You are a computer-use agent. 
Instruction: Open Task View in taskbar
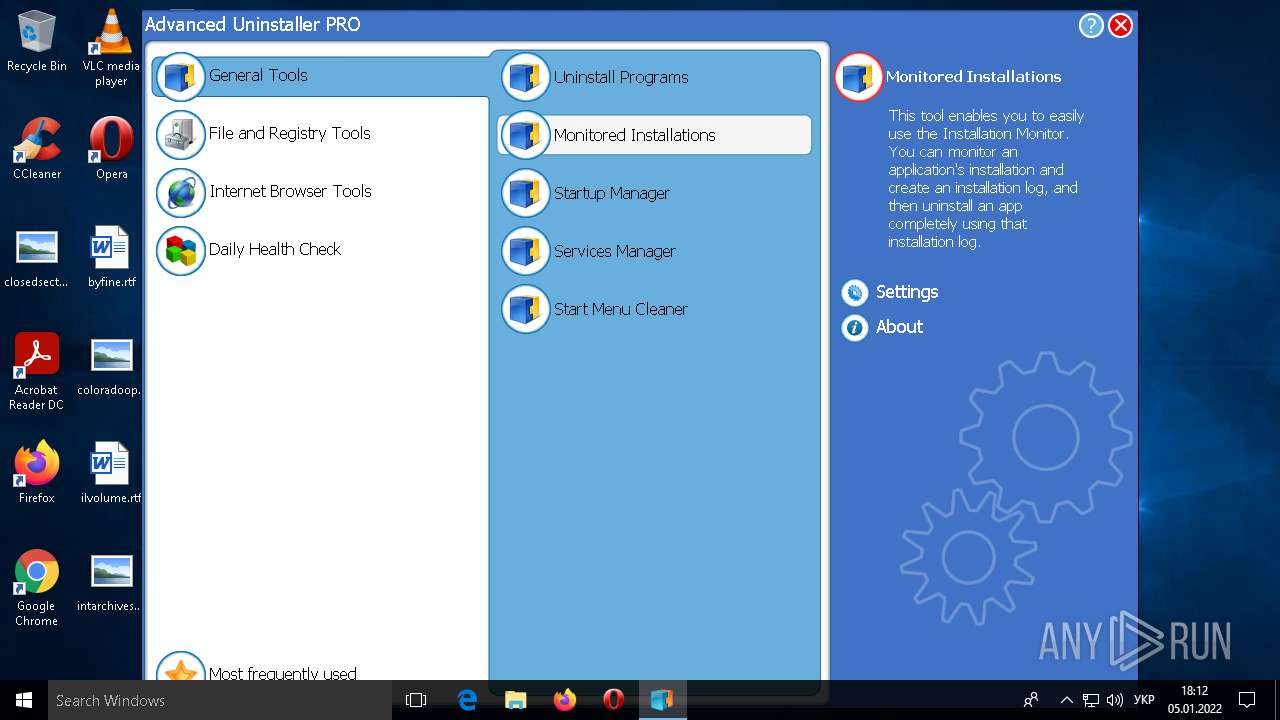[416, 700]
